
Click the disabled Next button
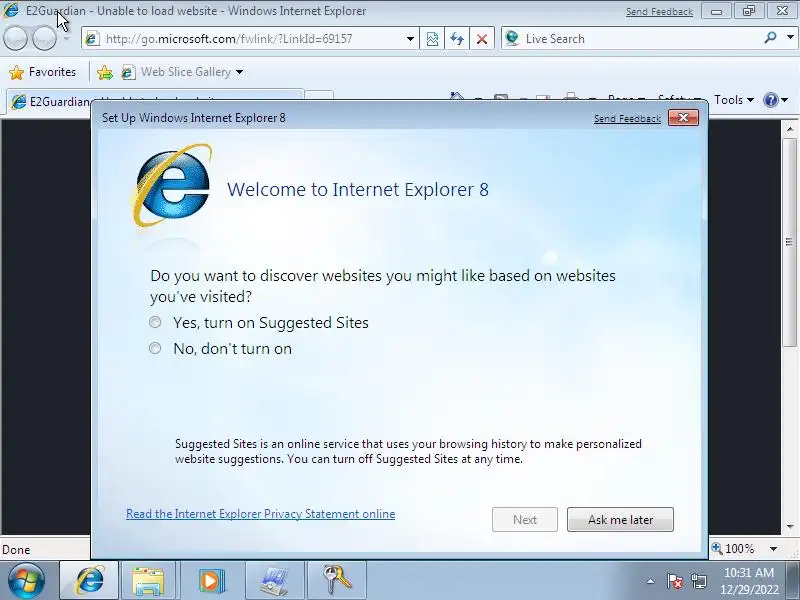tap(524, 519)
